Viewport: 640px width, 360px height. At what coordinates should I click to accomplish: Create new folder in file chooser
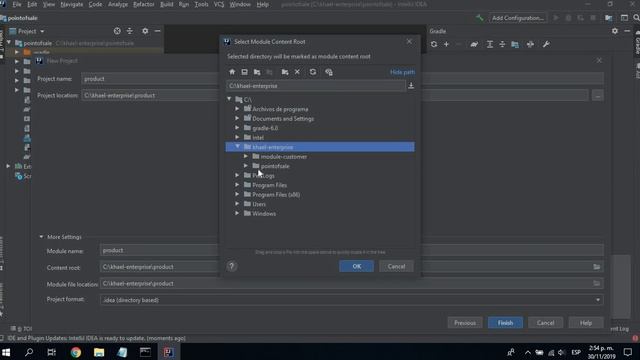tap(285, 72)
